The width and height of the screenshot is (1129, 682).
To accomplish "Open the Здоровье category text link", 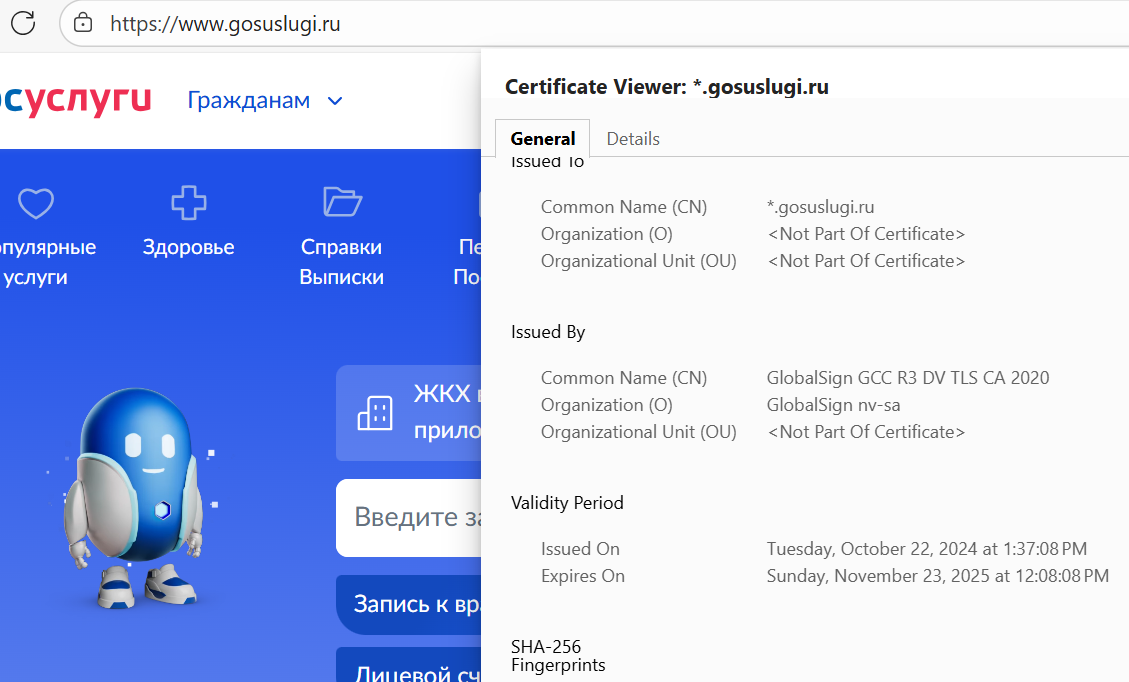I will click(x=188, y=247).
